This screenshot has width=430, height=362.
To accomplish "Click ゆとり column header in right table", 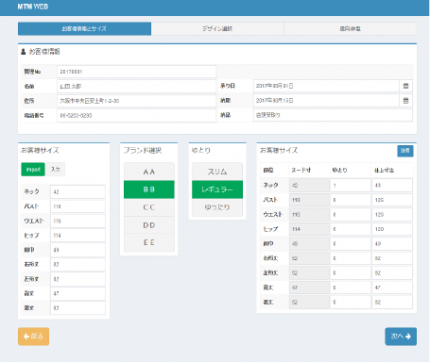I will (340, 170).
